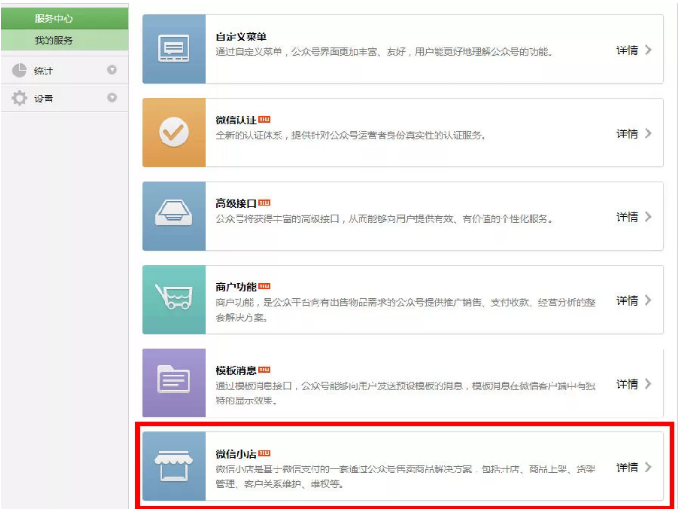The height and width of the screenshot is (514, 682).
Task: Click the 微信小店 title text
Action: coord(236,454)
